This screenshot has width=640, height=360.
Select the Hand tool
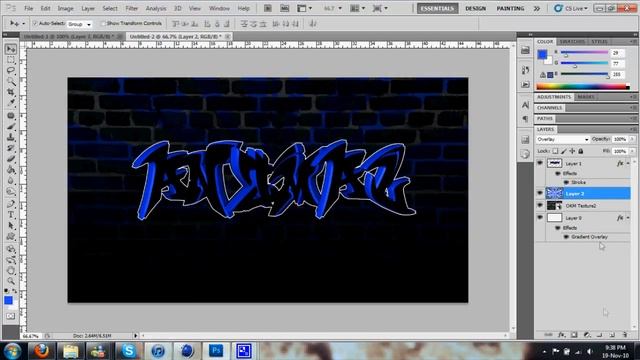pos(11,270)
